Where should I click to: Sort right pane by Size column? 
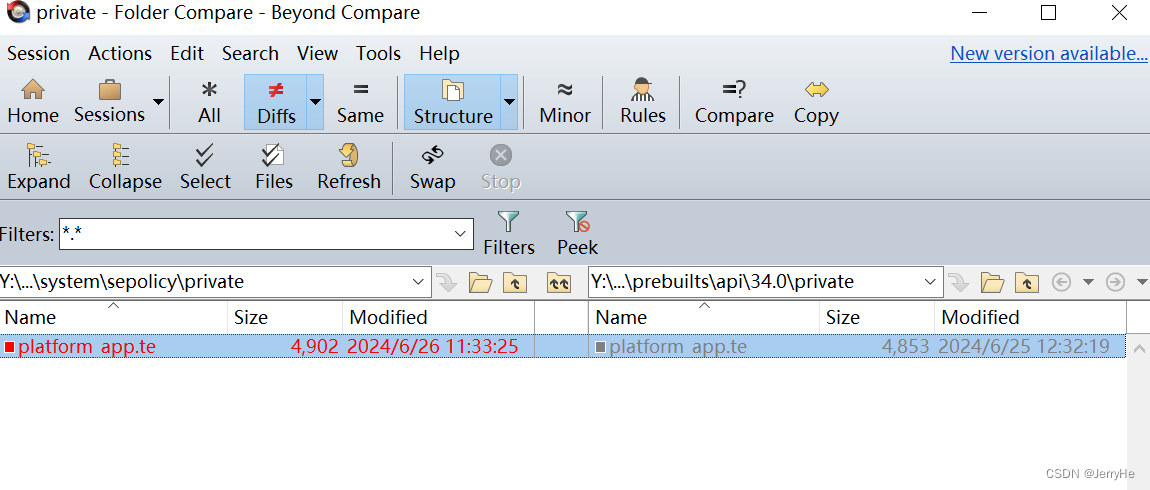pos(877,317)
